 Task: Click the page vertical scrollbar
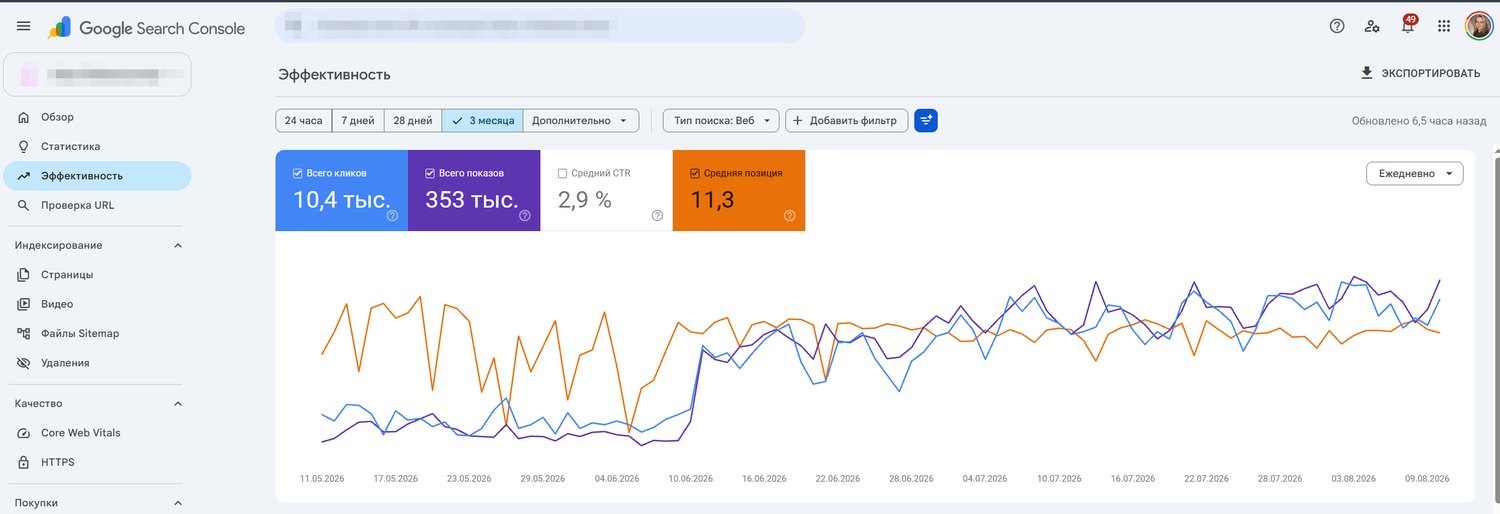(x=1495, y=330)
